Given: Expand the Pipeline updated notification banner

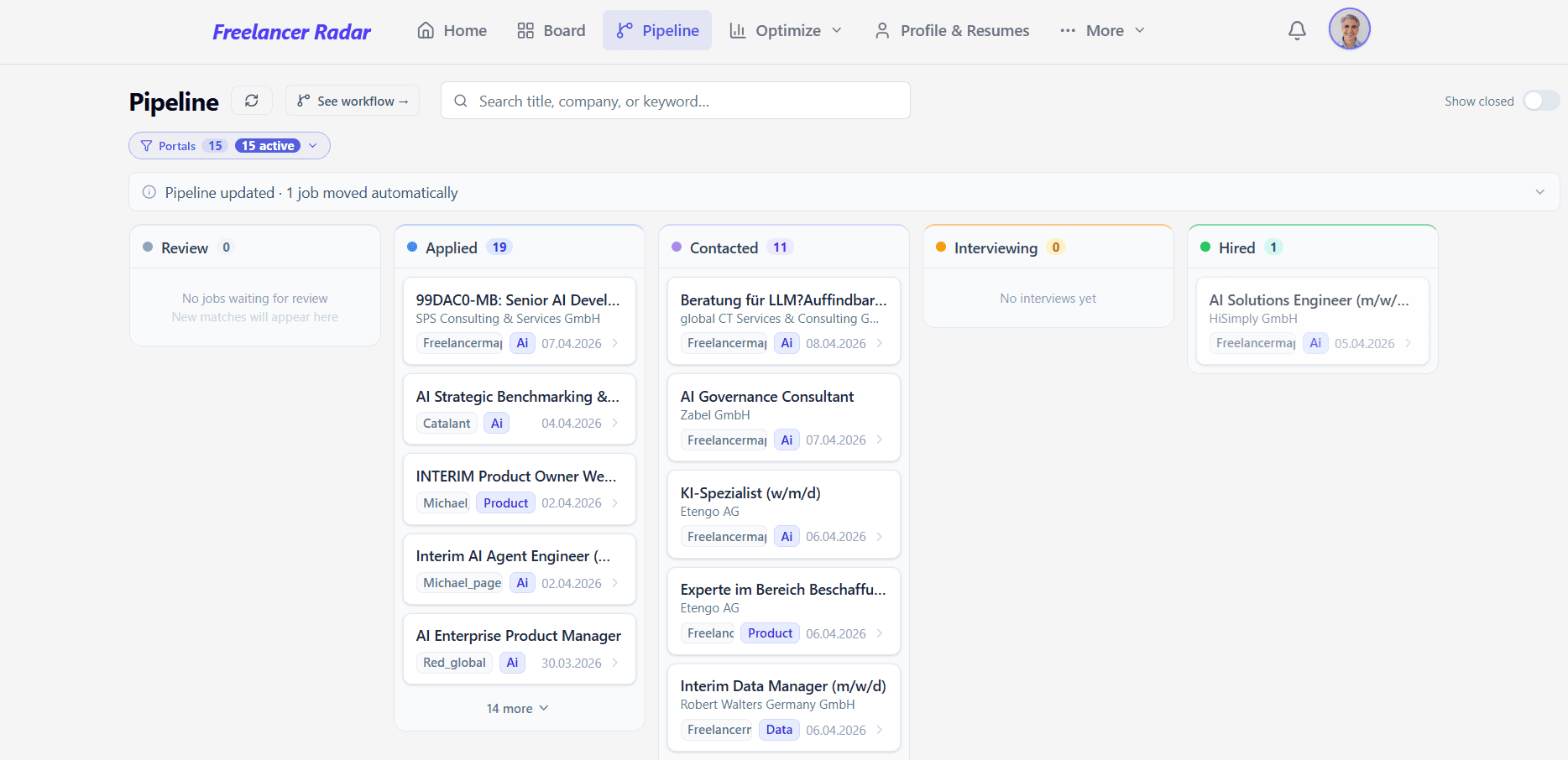Looking at the screenshot, I should pyautogui.click(x=1539, y=192).
